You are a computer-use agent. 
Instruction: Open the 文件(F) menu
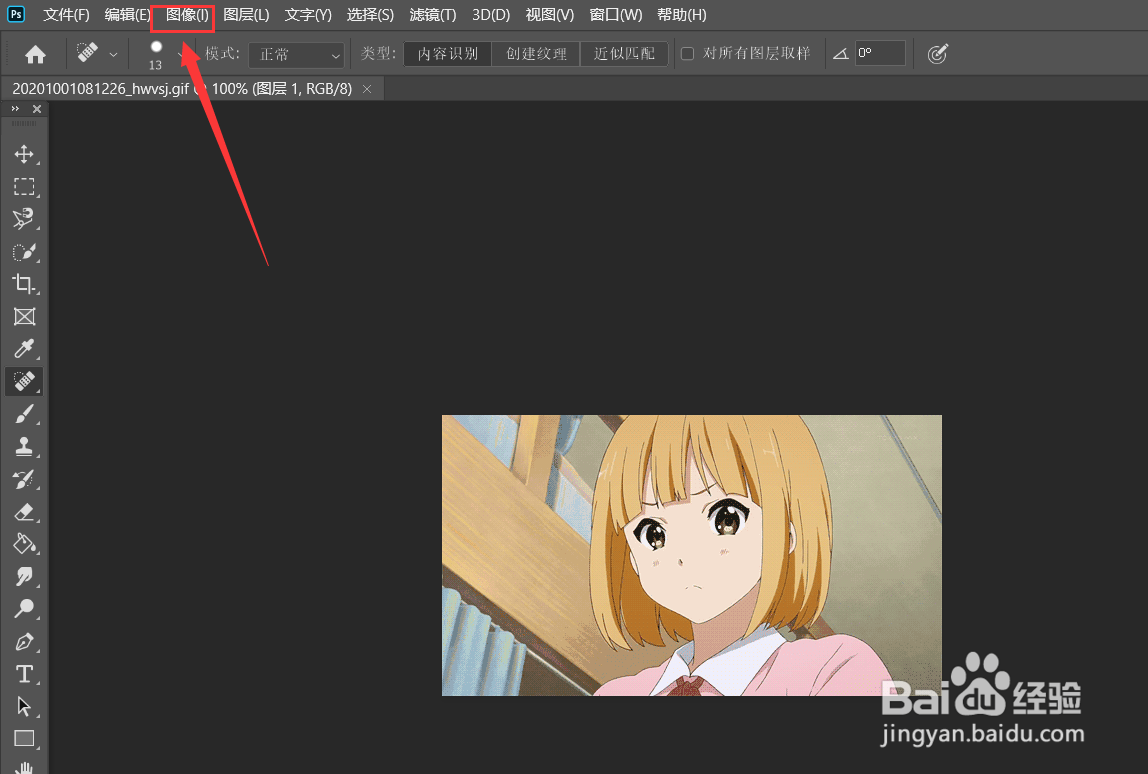(x=66, y=15)
